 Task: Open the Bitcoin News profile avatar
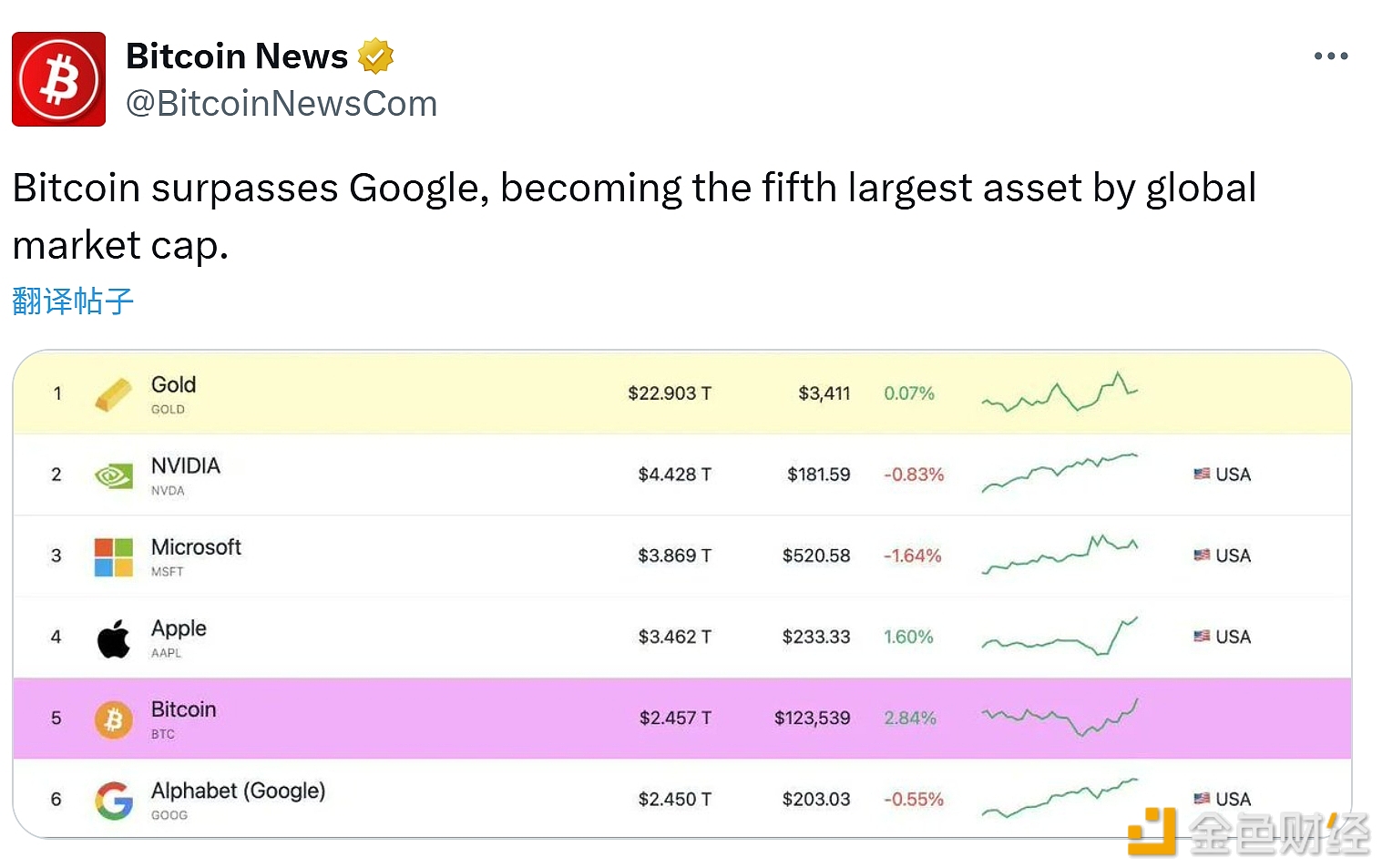coord(58,79)
